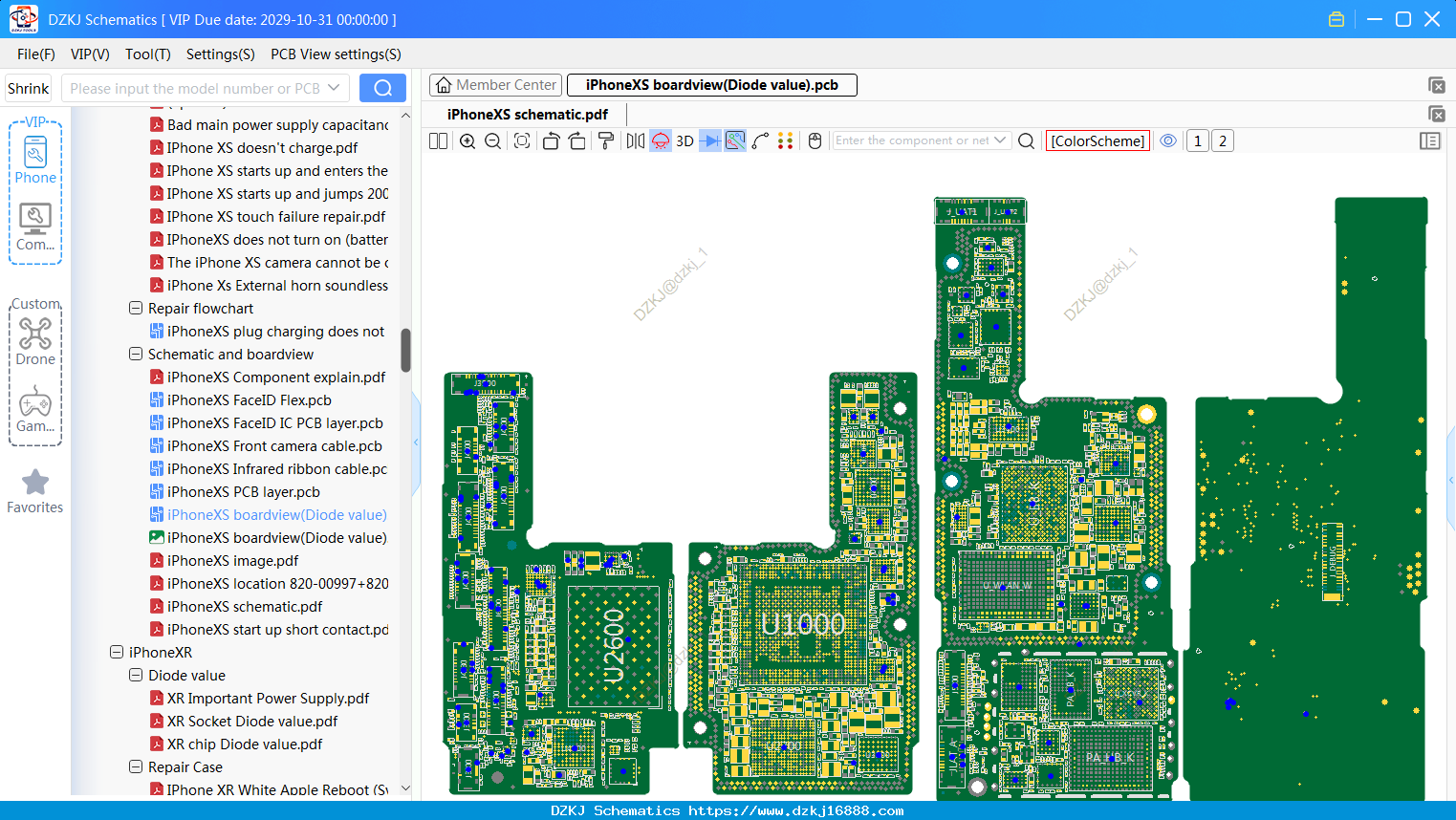Zoom in on the boardview
The height and width of the screenshot is (820, 1456).
click(x=467, y=140)
